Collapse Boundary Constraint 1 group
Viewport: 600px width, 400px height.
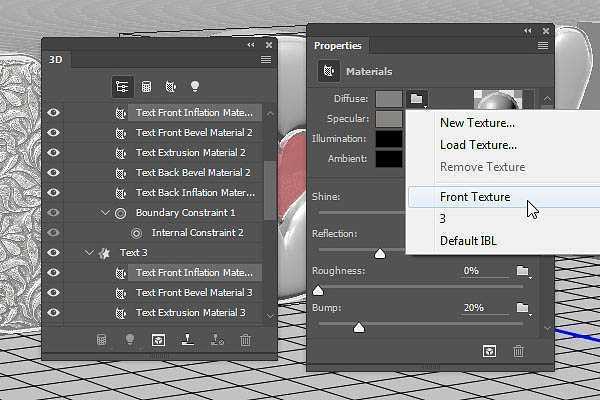[106, 213]
